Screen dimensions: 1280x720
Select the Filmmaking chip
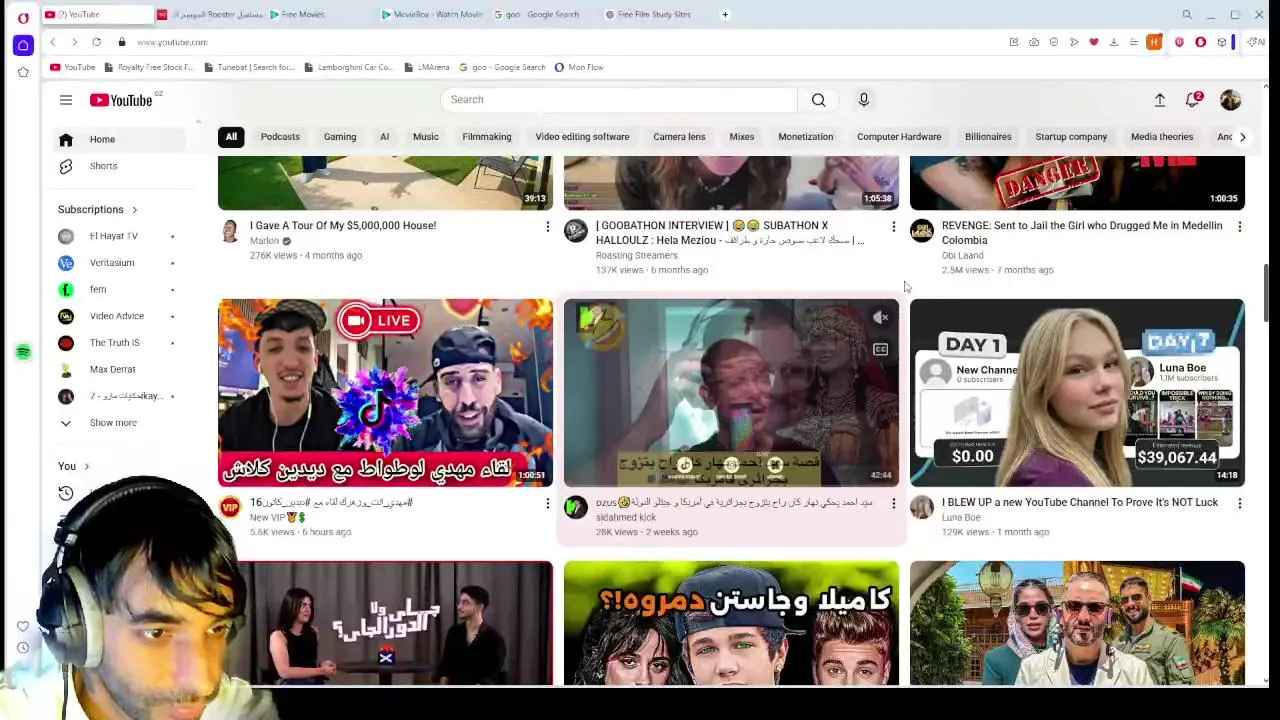487,137
